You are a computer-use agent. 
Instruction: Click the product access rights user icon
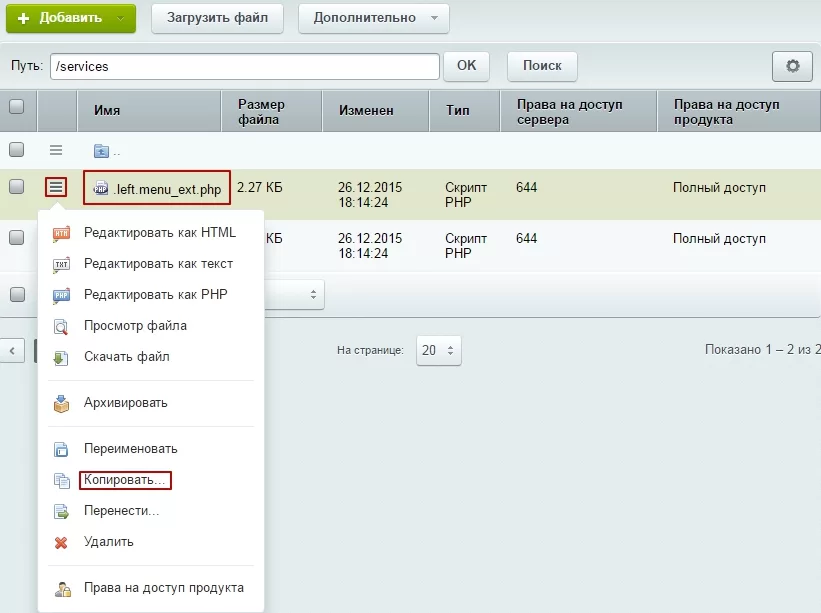tap(62, 588)
